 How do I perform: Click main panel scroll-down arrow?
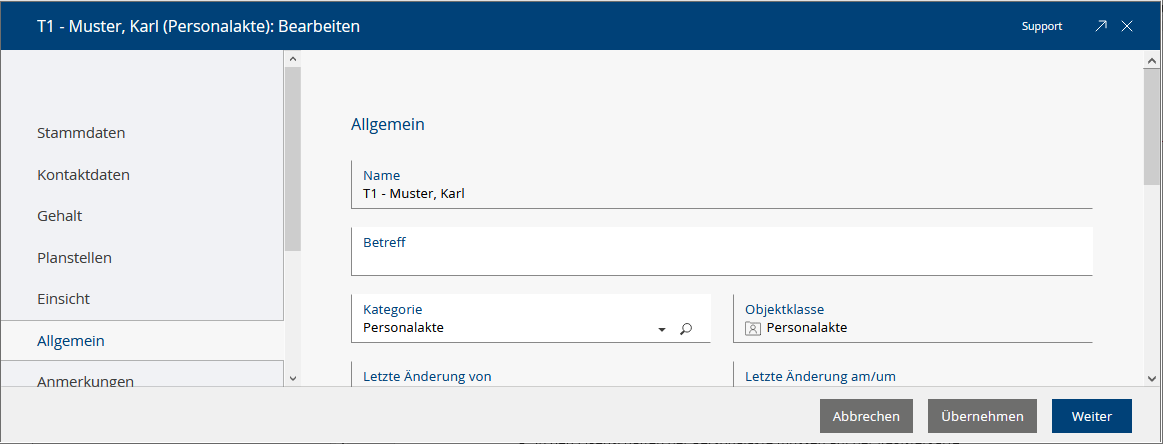(x=1151, y=378)
